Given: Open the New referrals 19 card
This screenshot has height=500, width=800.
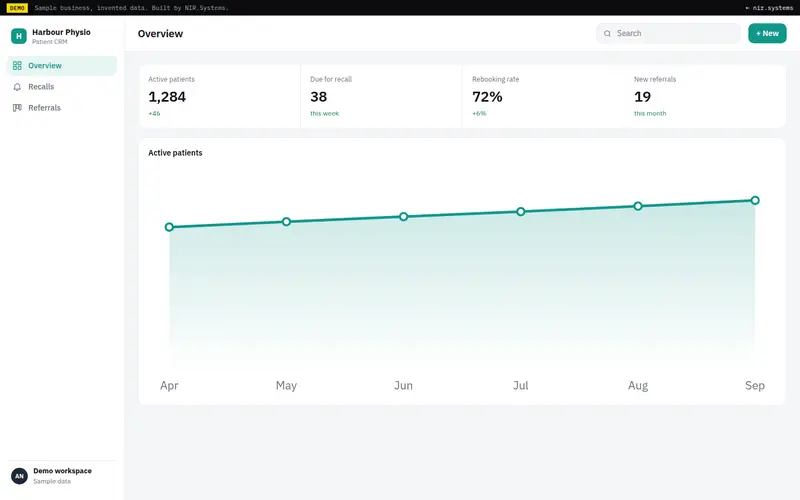Looking at the screenshot, I should [x=705, y=96].
